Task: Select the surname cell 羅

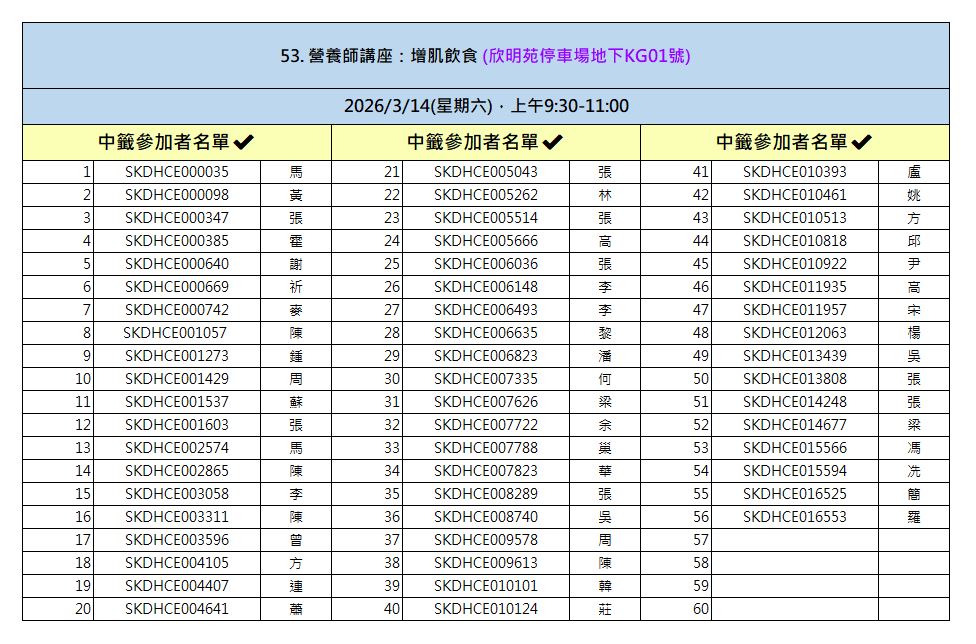Action: 913,517
